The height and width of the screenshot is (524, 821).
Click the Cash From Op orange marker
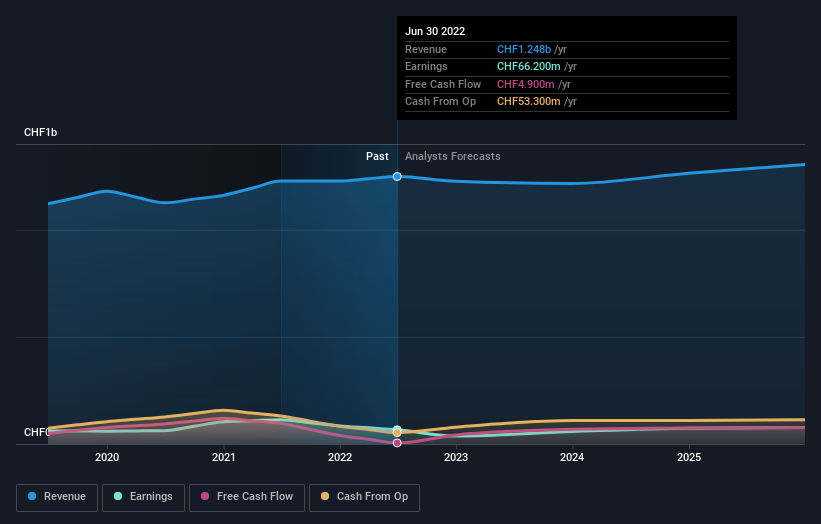click(397, 433)
